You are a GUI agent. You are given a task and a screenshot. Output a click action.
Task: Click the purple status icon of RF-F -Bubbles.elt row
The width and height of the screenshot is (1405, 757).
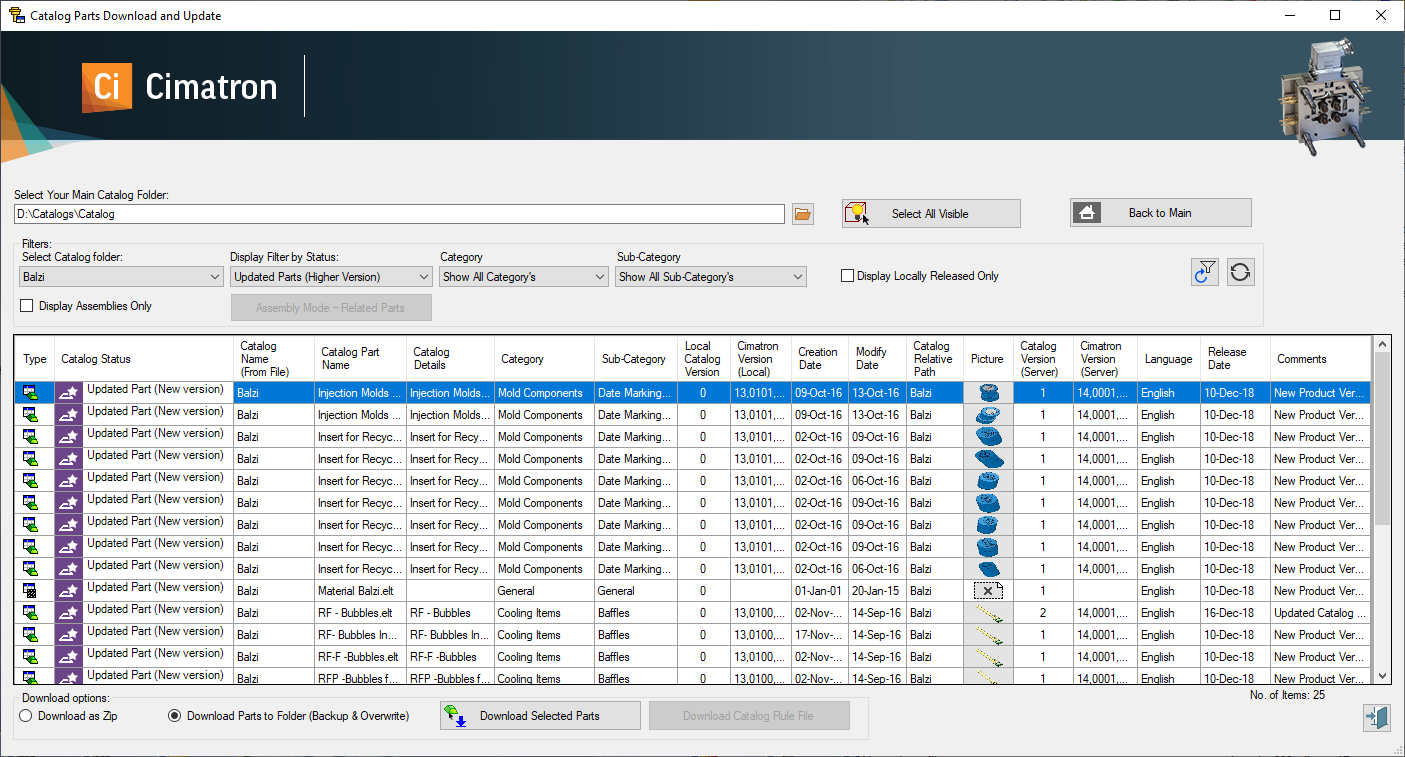[68, 657]
